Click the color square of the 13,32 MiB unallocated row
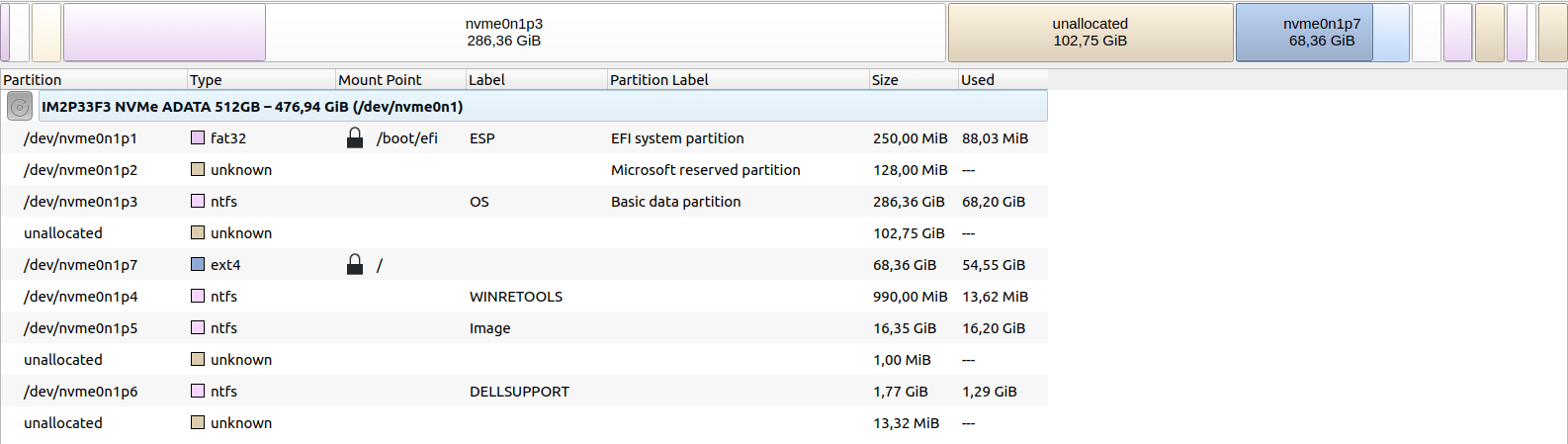Image resolution: width=1568 pixels, height=444 pixels. tap(198, 423)
